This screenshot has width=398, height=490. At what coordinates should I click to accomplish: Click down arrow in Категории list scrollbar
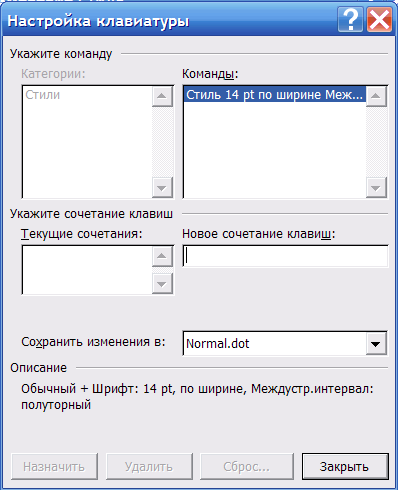(x=162, y=188)
